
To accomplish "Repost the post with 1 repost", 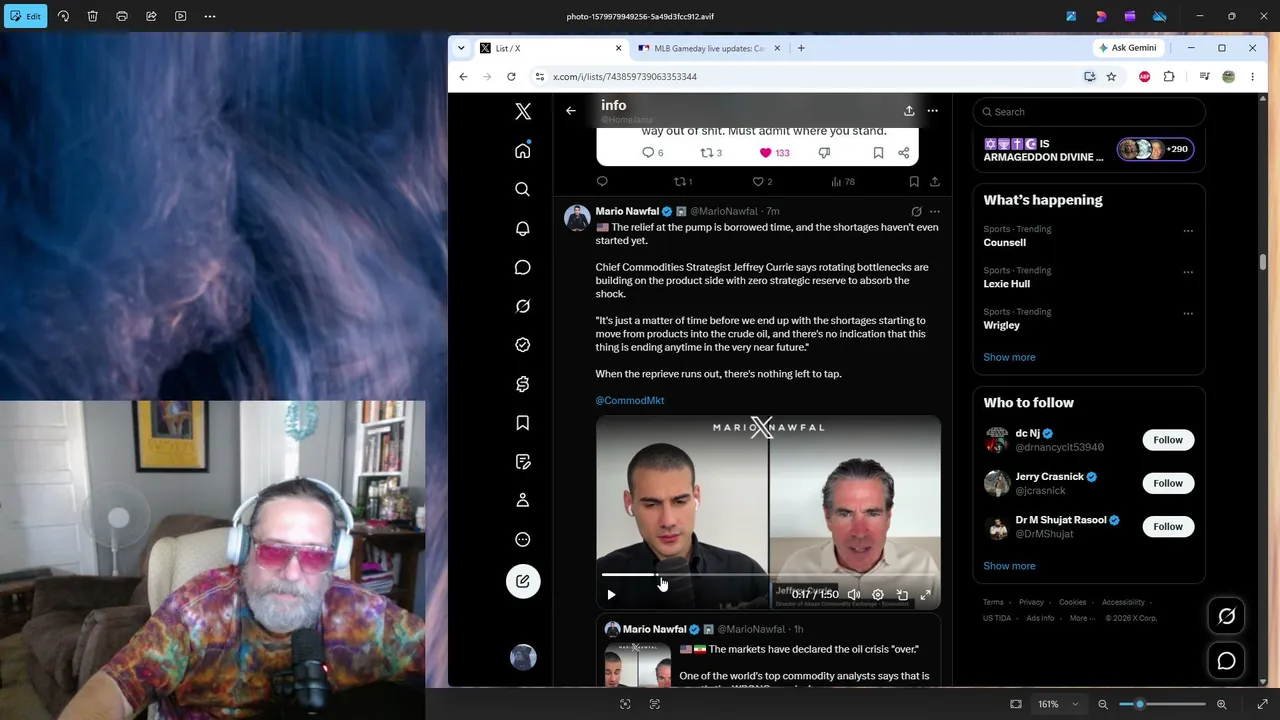I will pyautogui.click(x=683, y=182).
